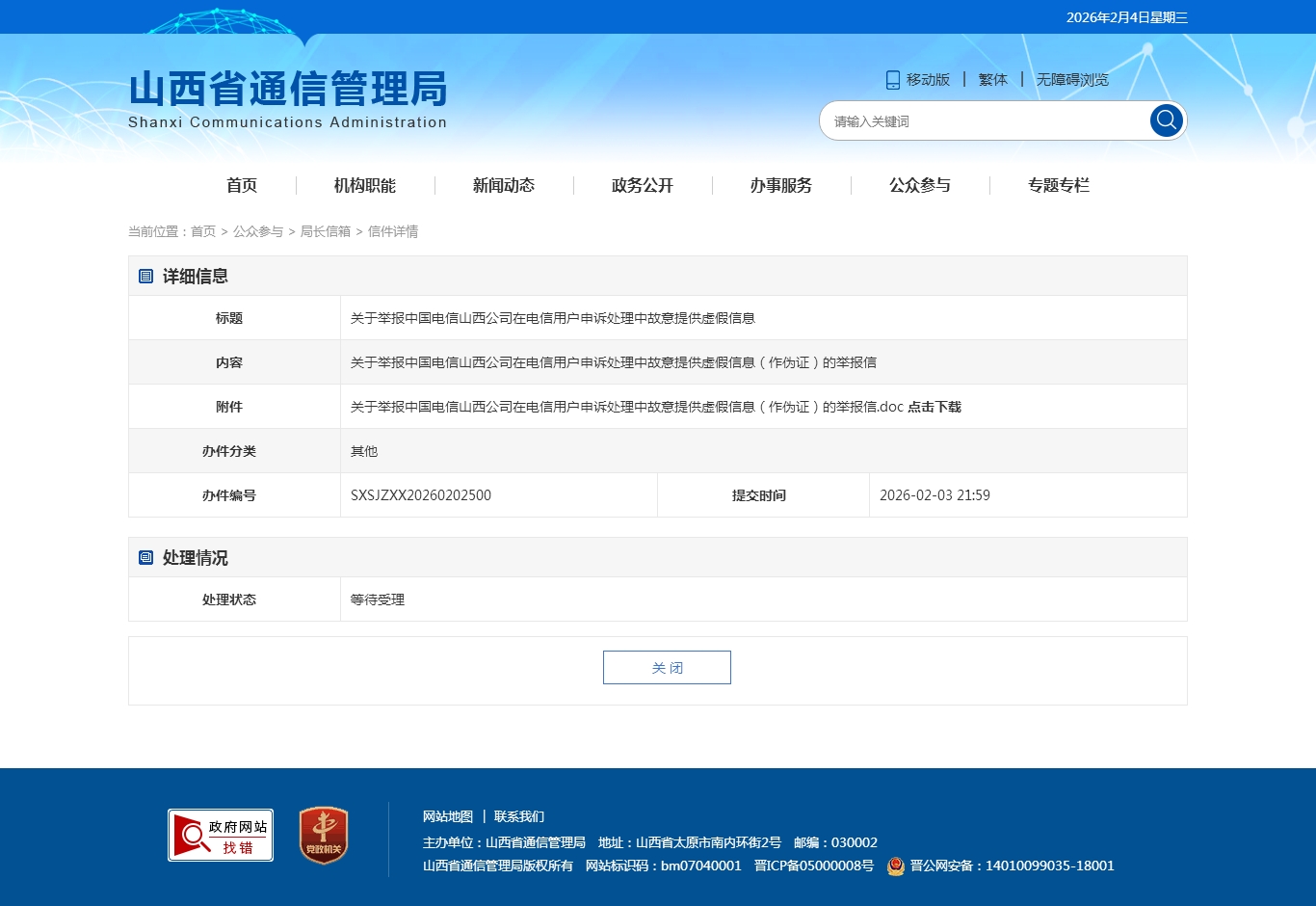Open the 机构职能 navigation item
The image size is (1316, 906).
click(365, 185)
